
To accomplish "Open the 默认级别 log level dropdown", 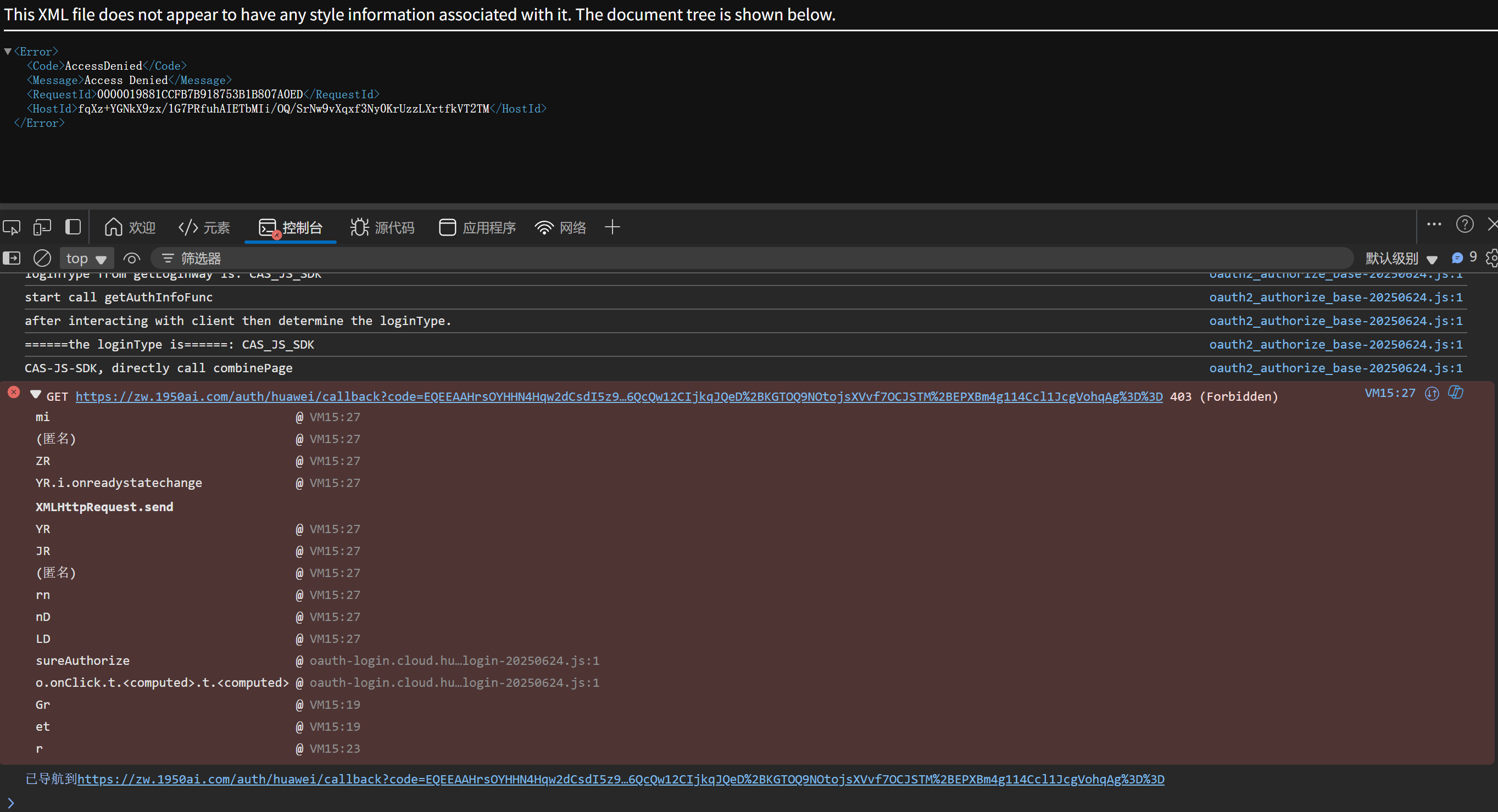I will coord(1401,258).
